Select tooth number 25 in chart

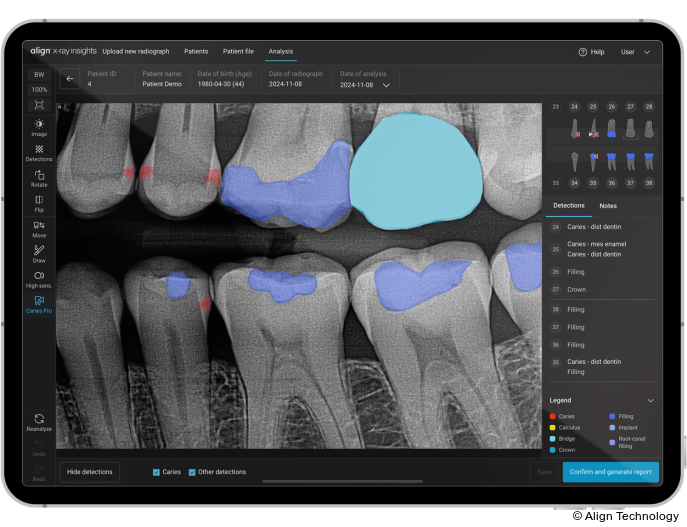593,106
